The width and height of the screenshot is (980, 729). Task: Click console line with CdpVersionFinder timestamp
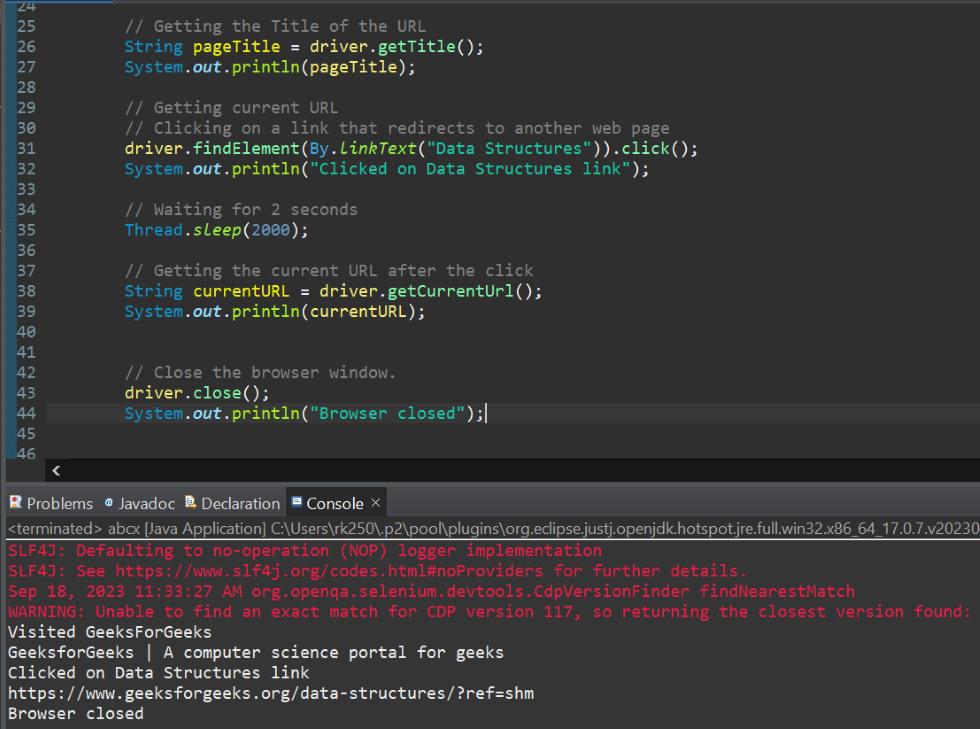tap(431, 591)
